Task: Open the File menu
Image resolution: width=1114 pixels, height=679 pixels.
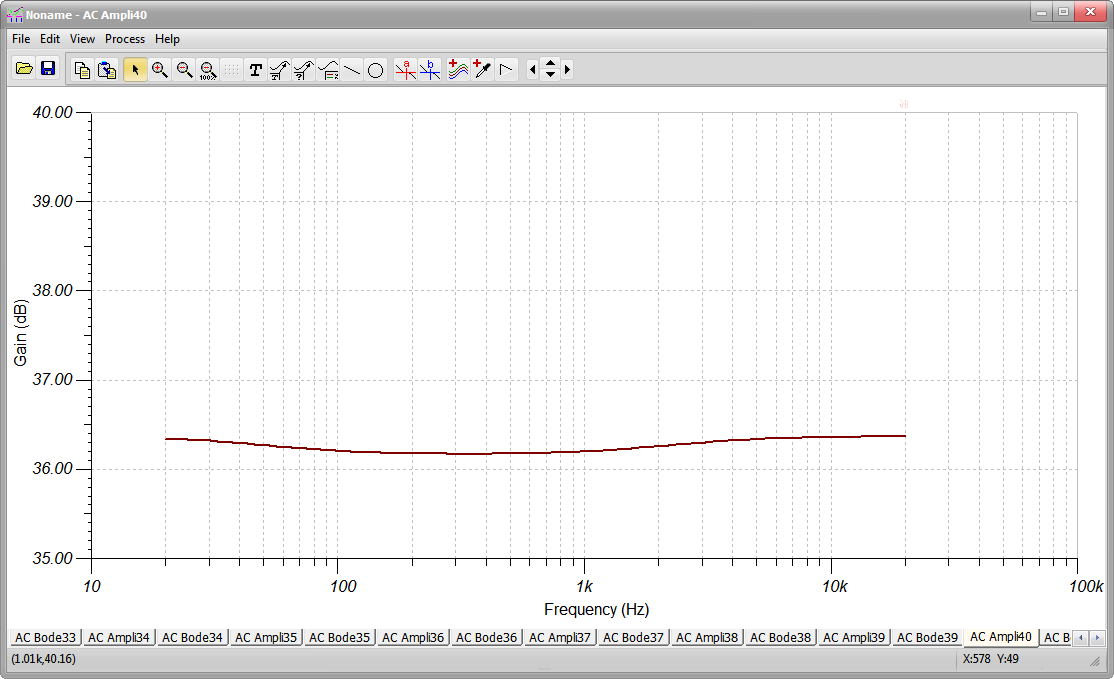Action: (x=21, y=39)
